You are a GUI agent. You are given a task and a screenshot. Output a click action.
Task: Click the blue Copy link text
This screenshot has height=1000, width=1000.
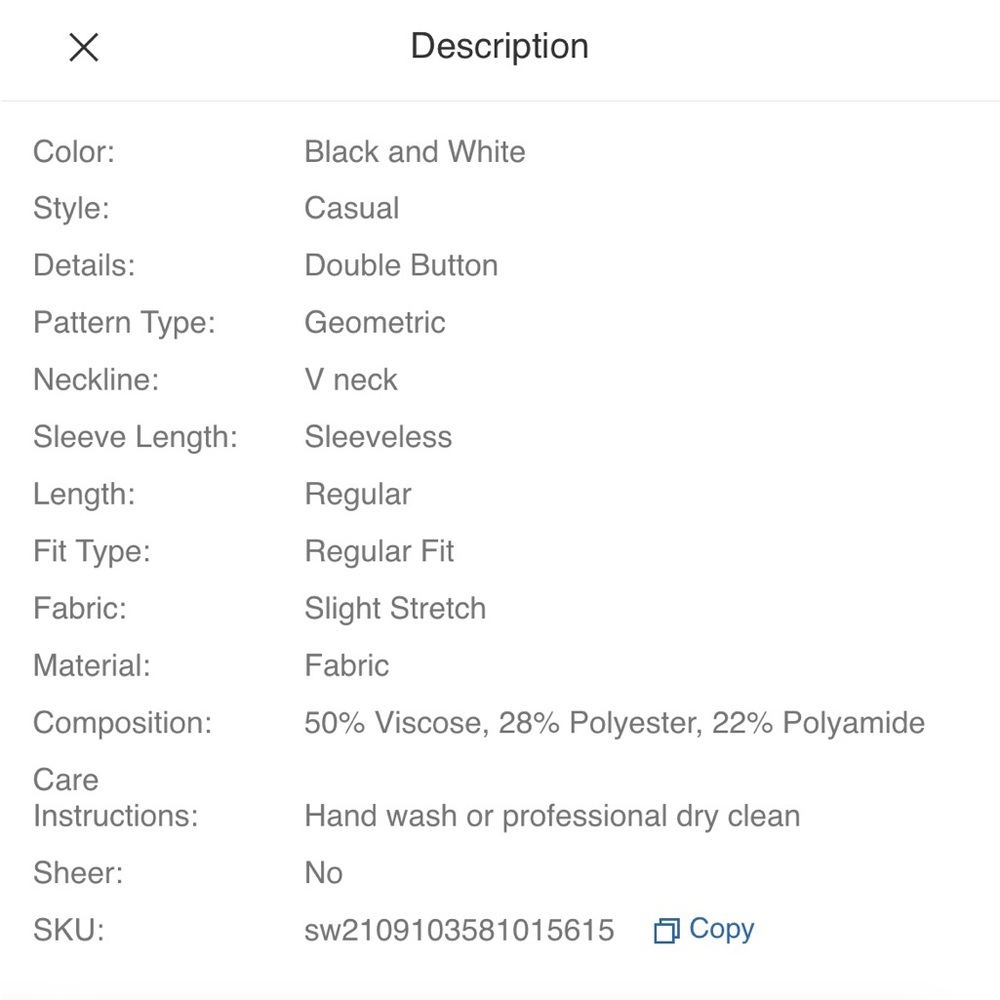click(721, 929)
